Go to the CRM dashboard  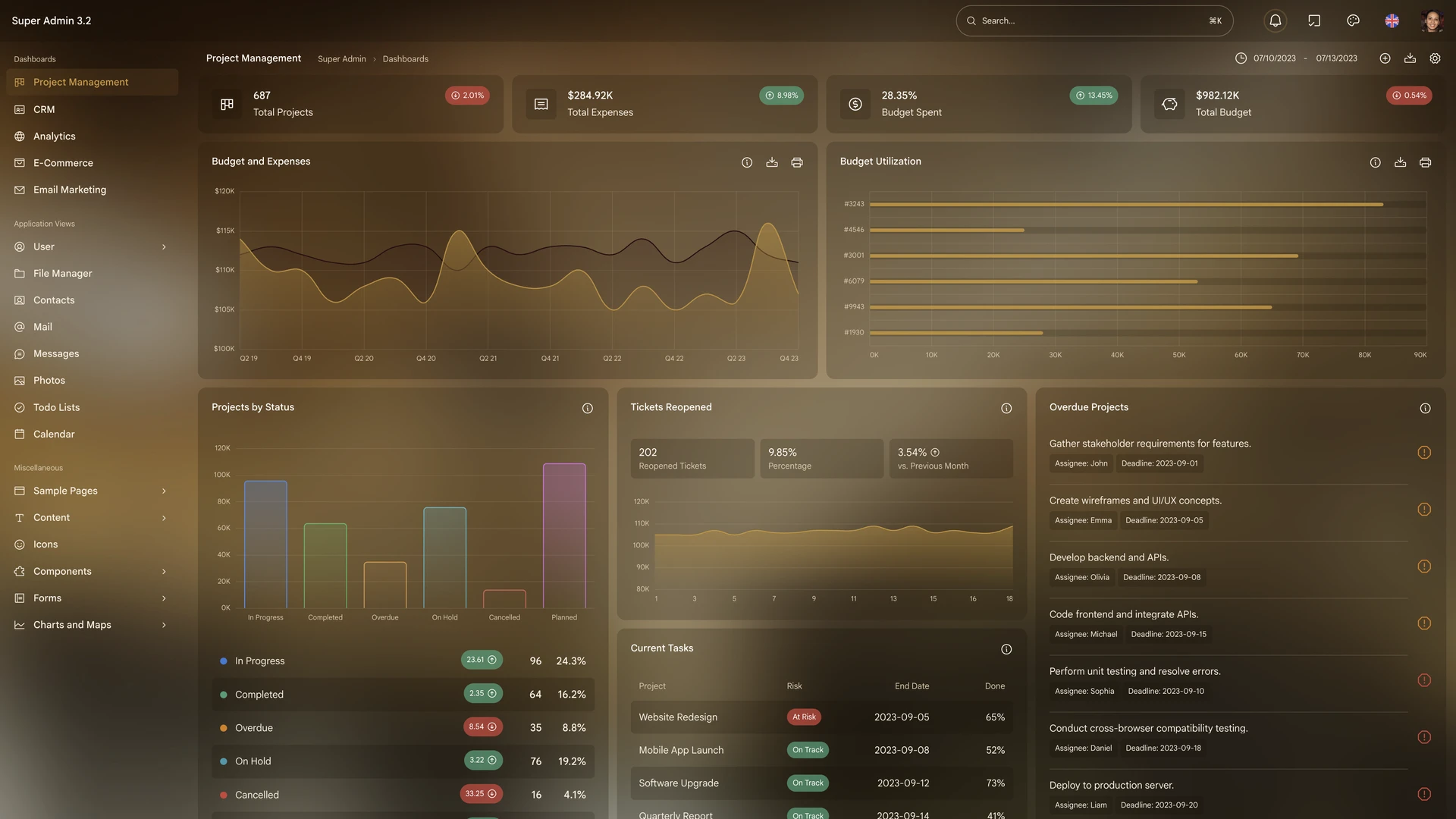click(x=92, y=109)
